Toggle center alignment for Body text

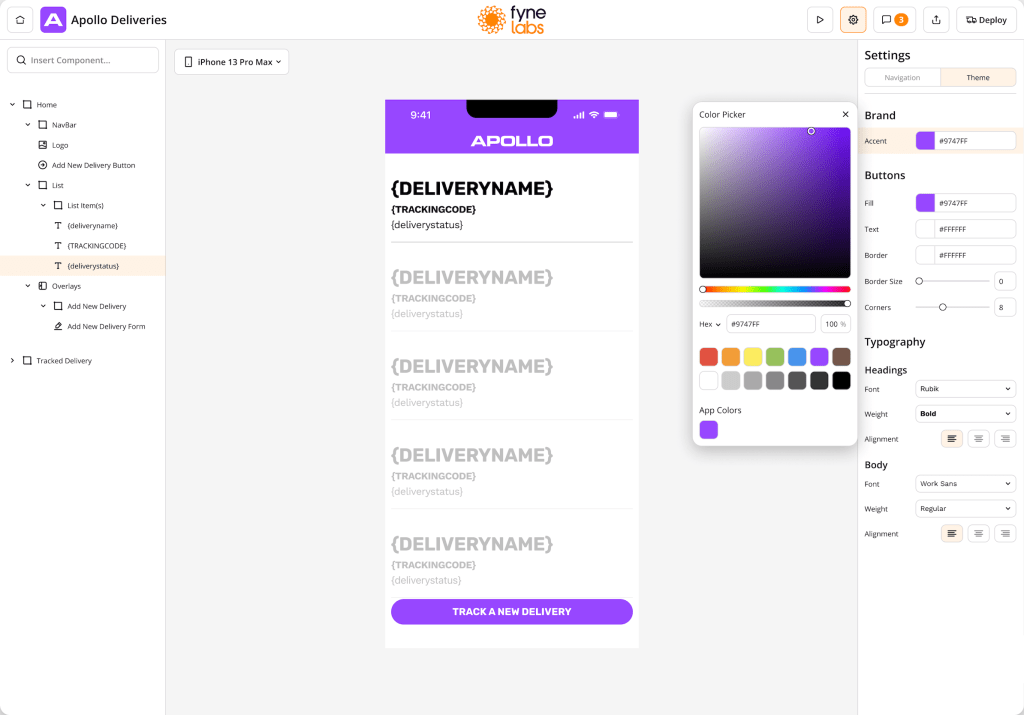pos(978,533)
